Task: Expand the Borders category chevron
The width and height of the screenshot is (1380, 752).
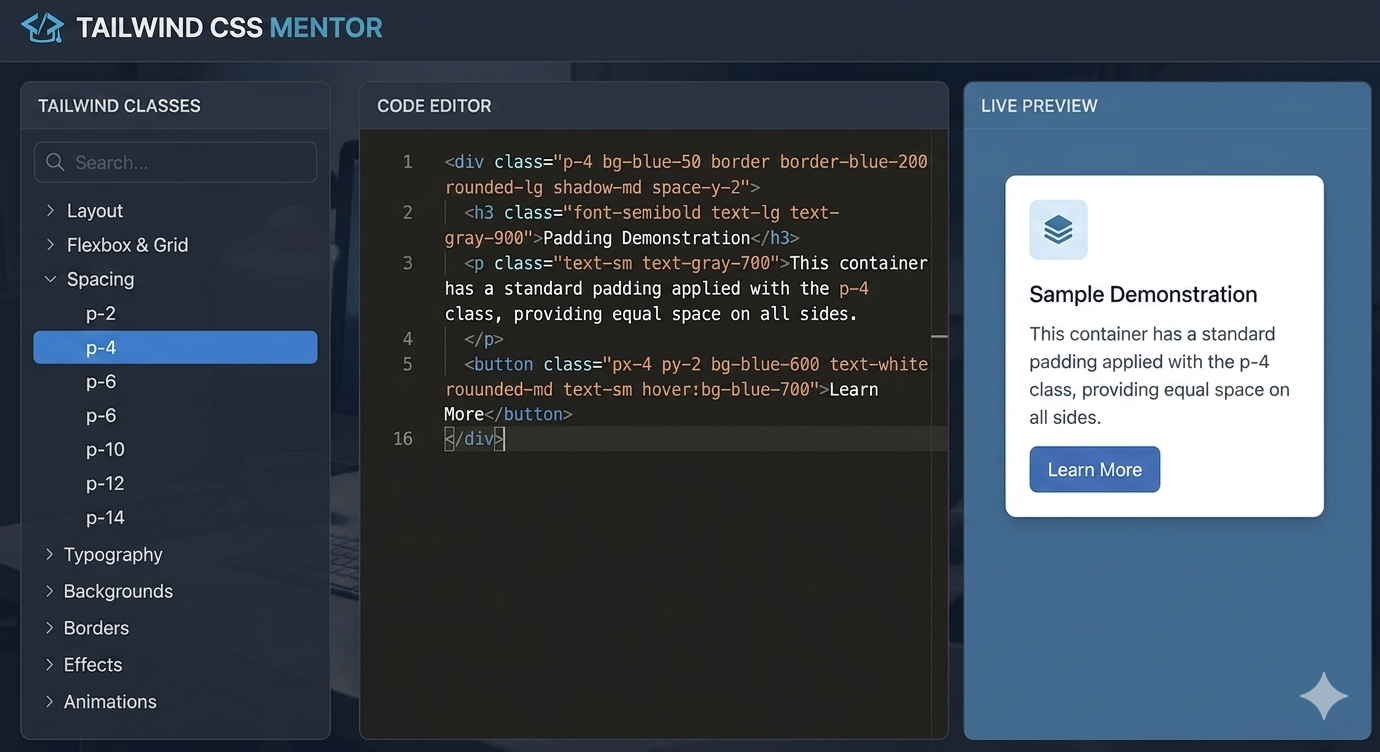Action: pos(50,628)
